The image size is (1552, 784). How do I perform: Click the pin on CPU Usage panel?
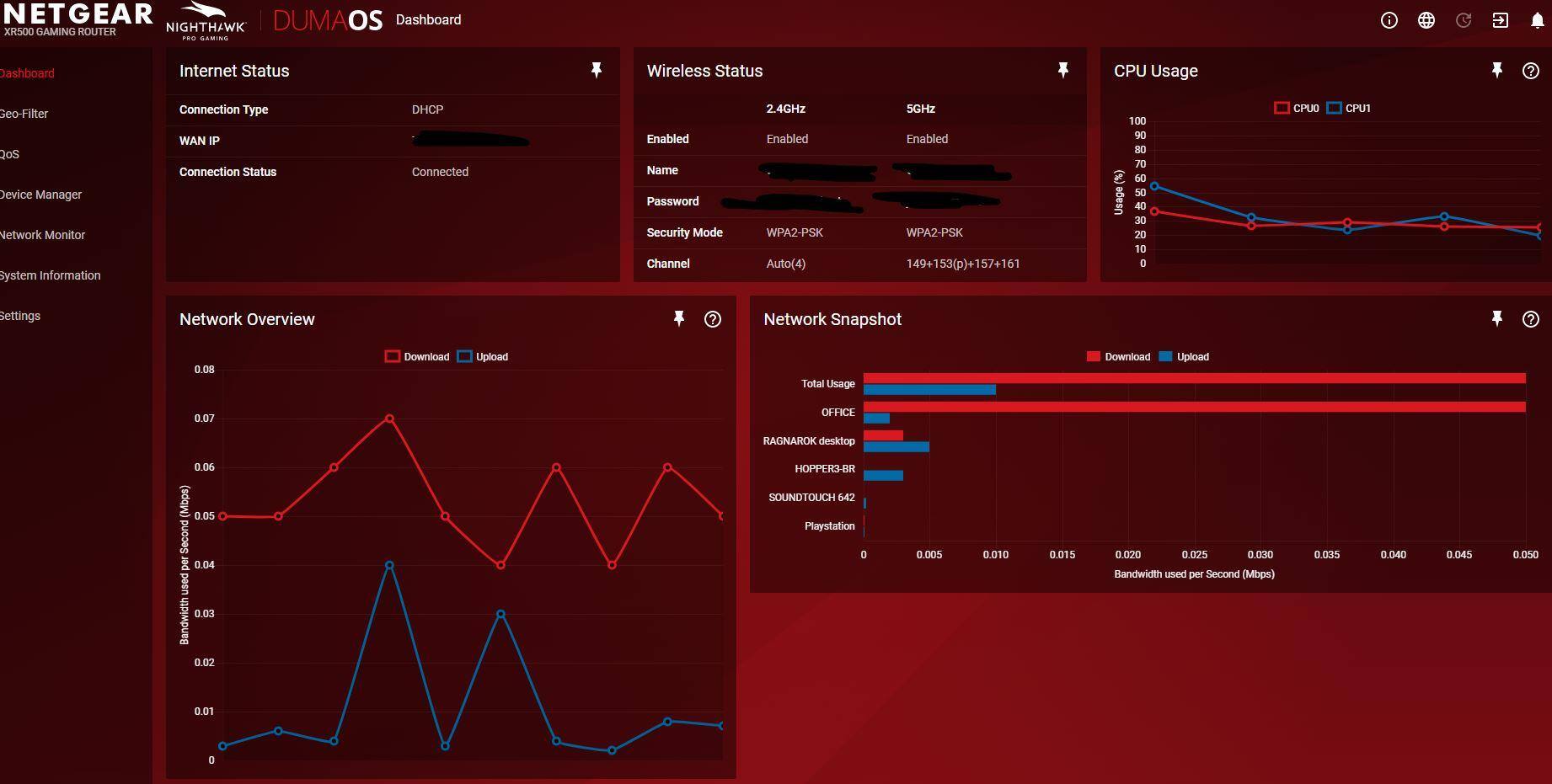coord(1496,71)
